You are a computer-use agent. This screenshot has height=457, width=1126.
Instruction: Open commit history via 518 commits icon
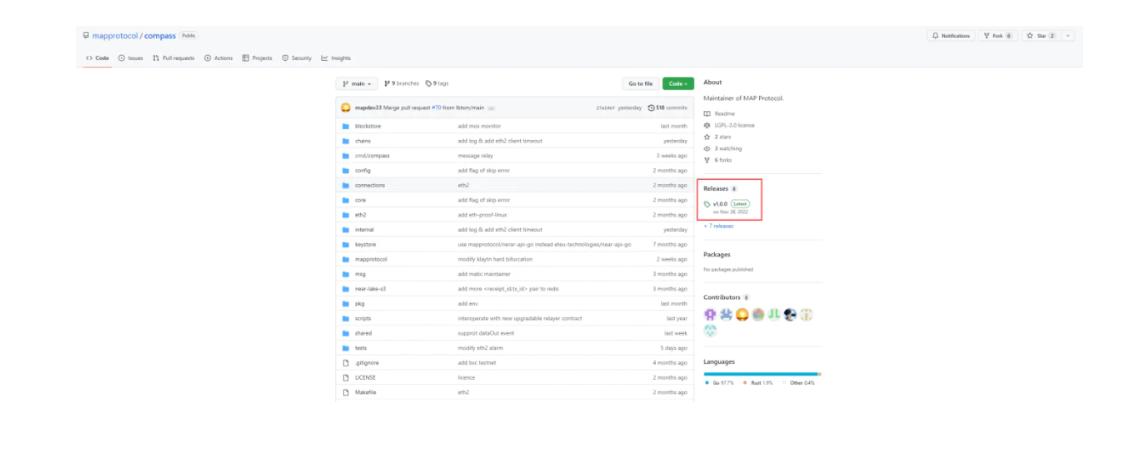click(651, 107)
